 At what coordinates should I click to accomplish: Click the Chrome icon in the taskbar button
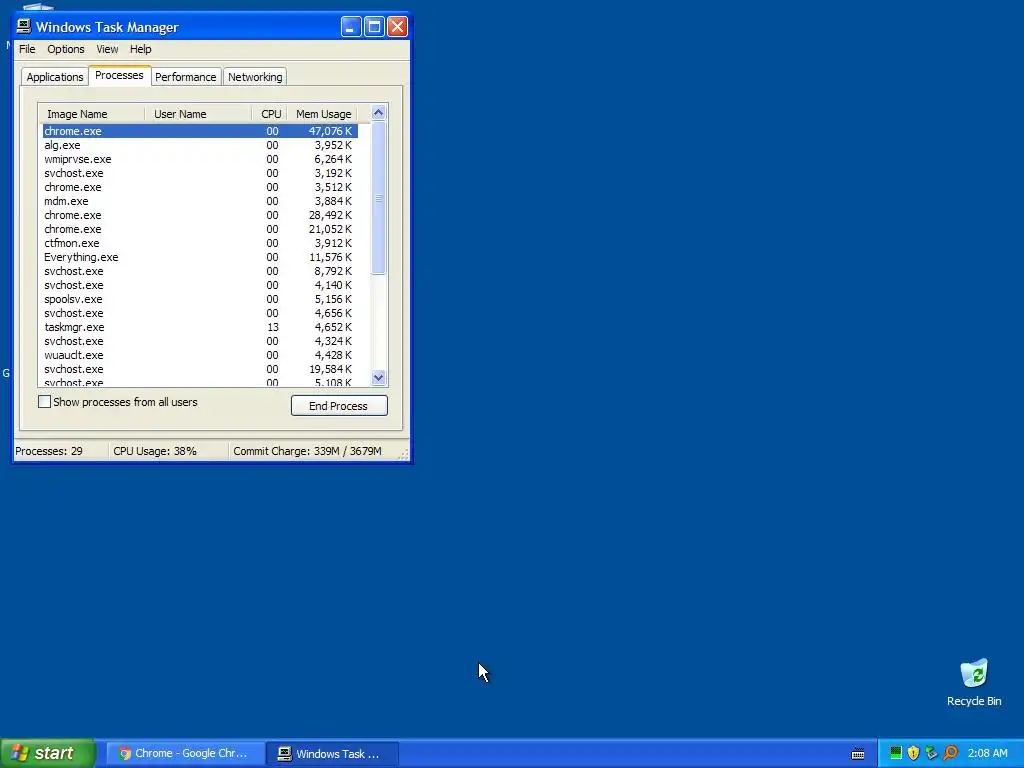point(124,754)
